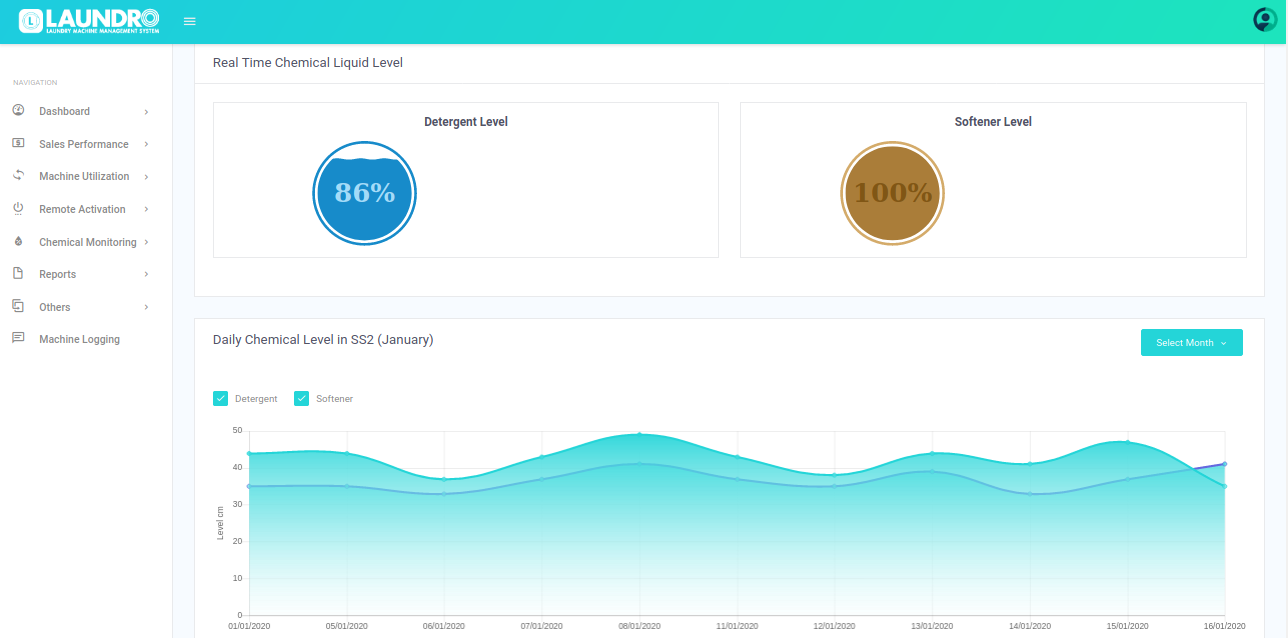Click the Machine Logging message icon
Image resolution: width=1288 pixels, height=638 pixels.
pyautogui.click(x=18, y=339)
